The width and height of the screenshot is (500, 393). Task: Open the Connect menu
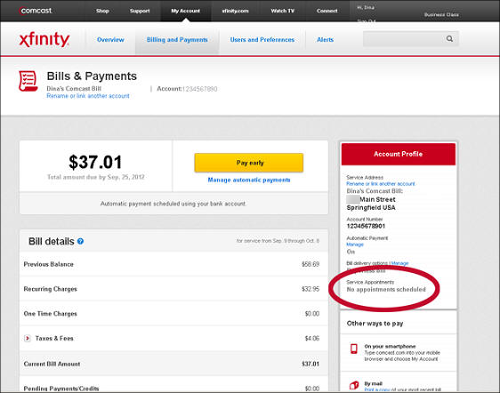point(327,11)
